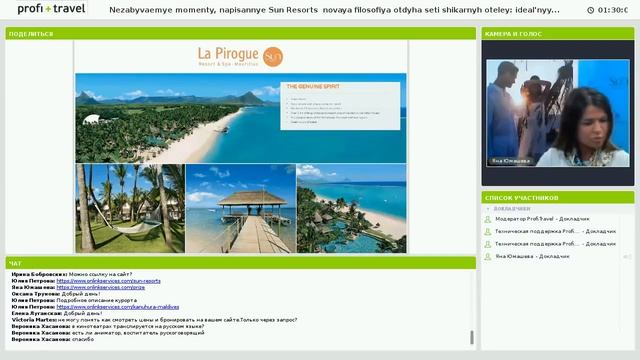Click message "Подробное описание курорта"

tap(97, 300)
